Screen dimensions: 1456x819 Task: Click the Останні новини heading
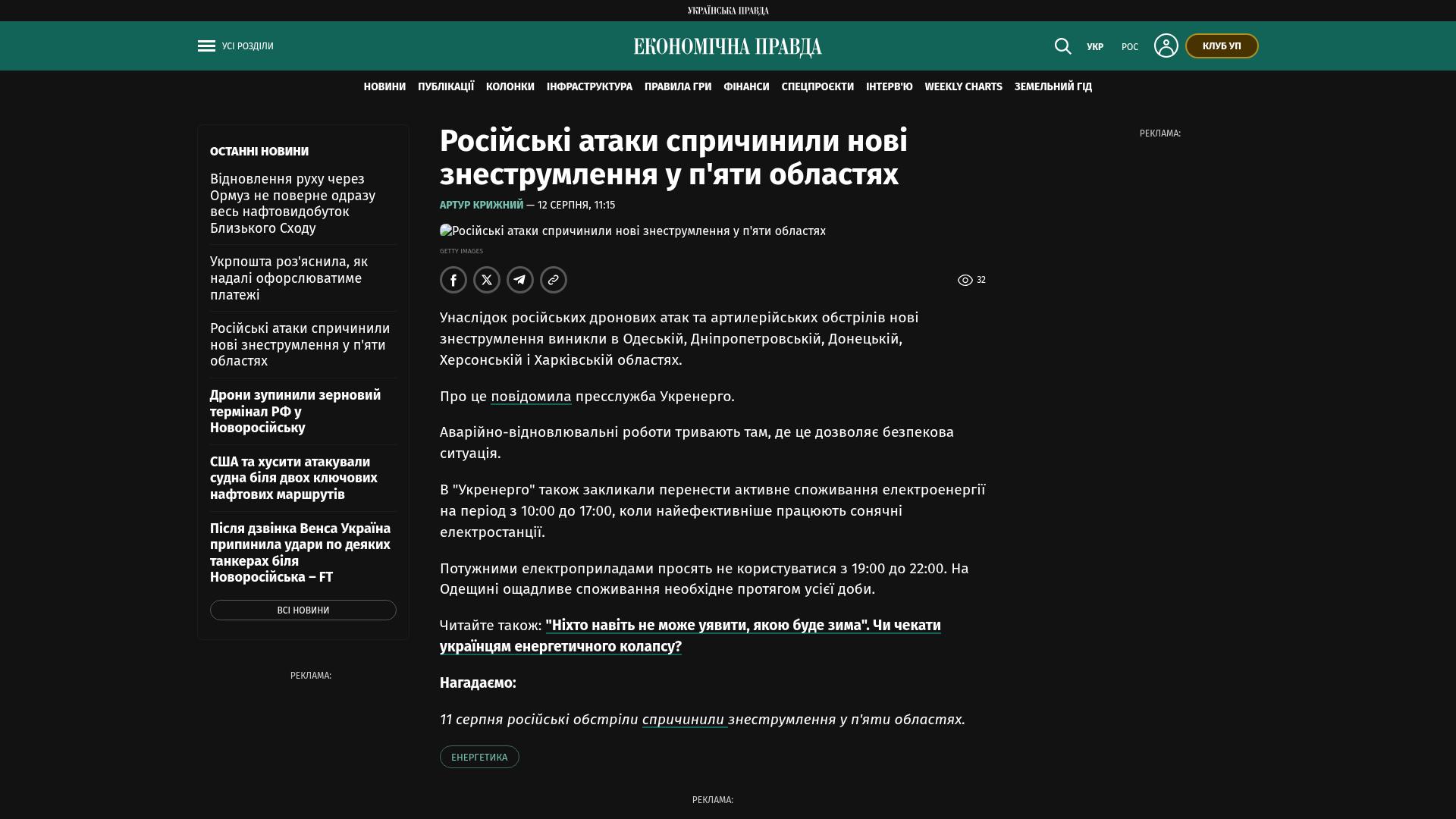pyautogui.click(x=259, y=152)
